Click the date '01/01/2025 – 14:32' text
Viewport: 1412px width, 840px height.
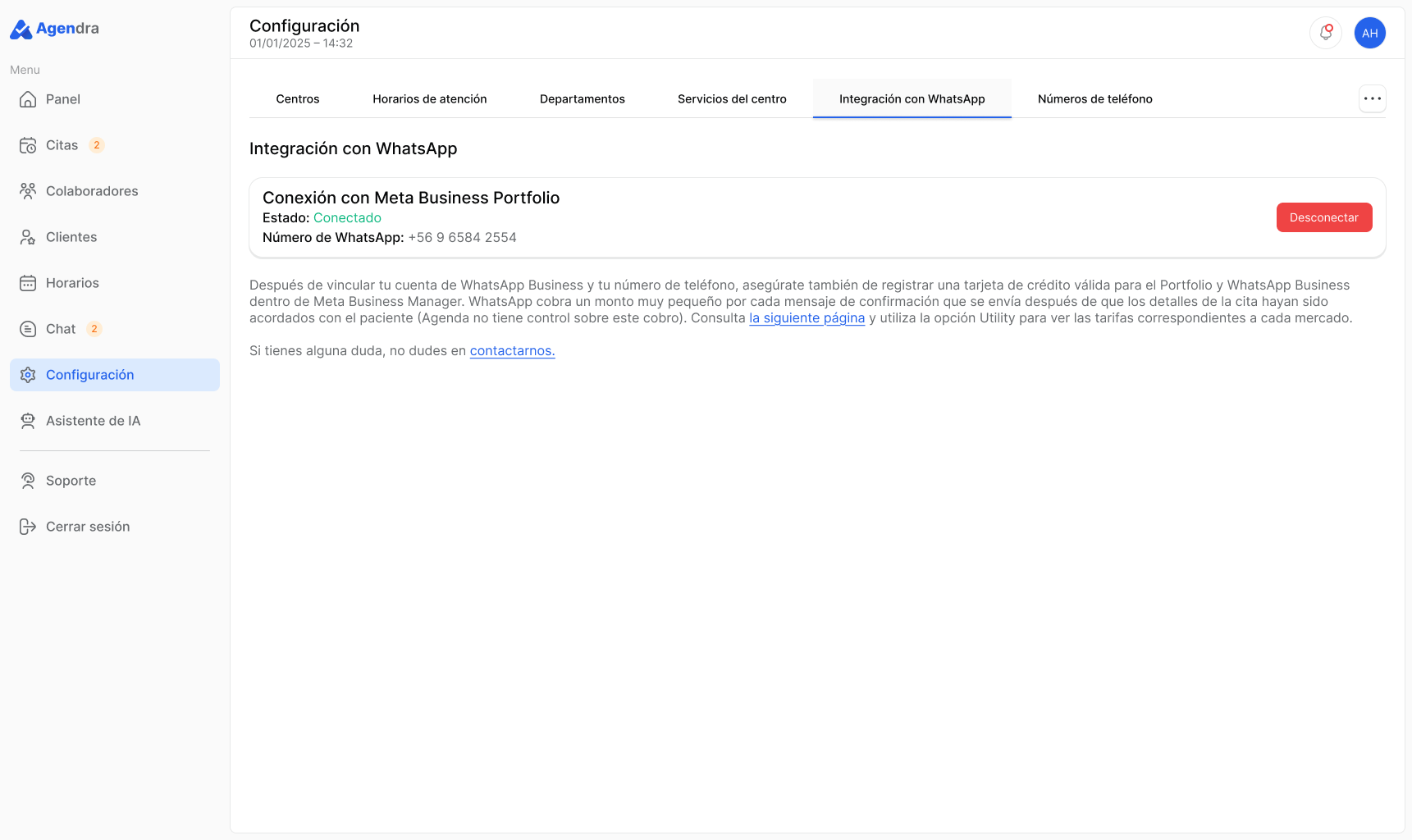pos(301,43)
